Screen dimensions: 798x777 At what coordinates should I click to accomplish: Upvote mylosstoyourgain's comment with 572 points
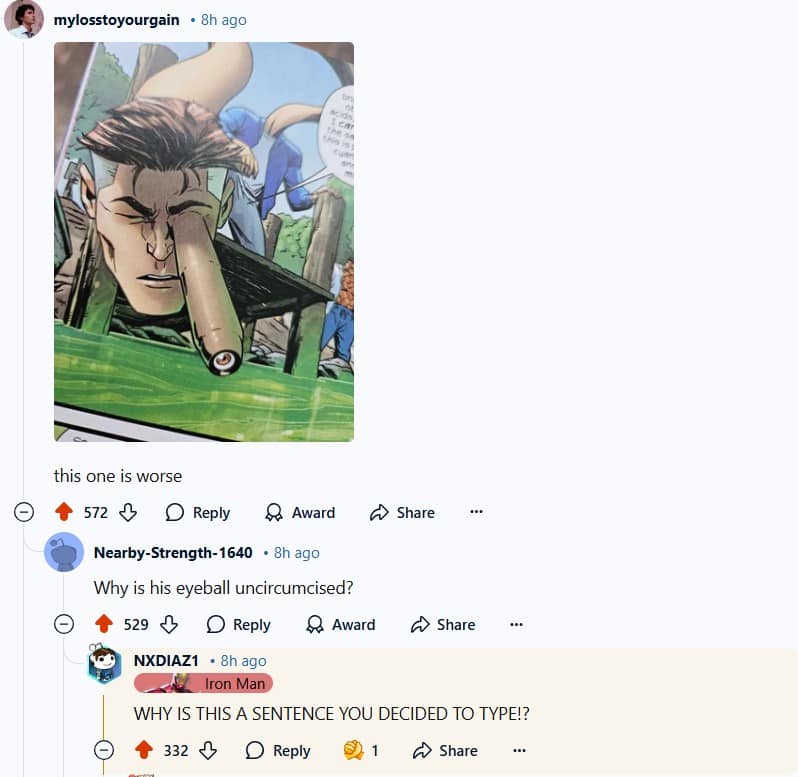tap(64, 512)
